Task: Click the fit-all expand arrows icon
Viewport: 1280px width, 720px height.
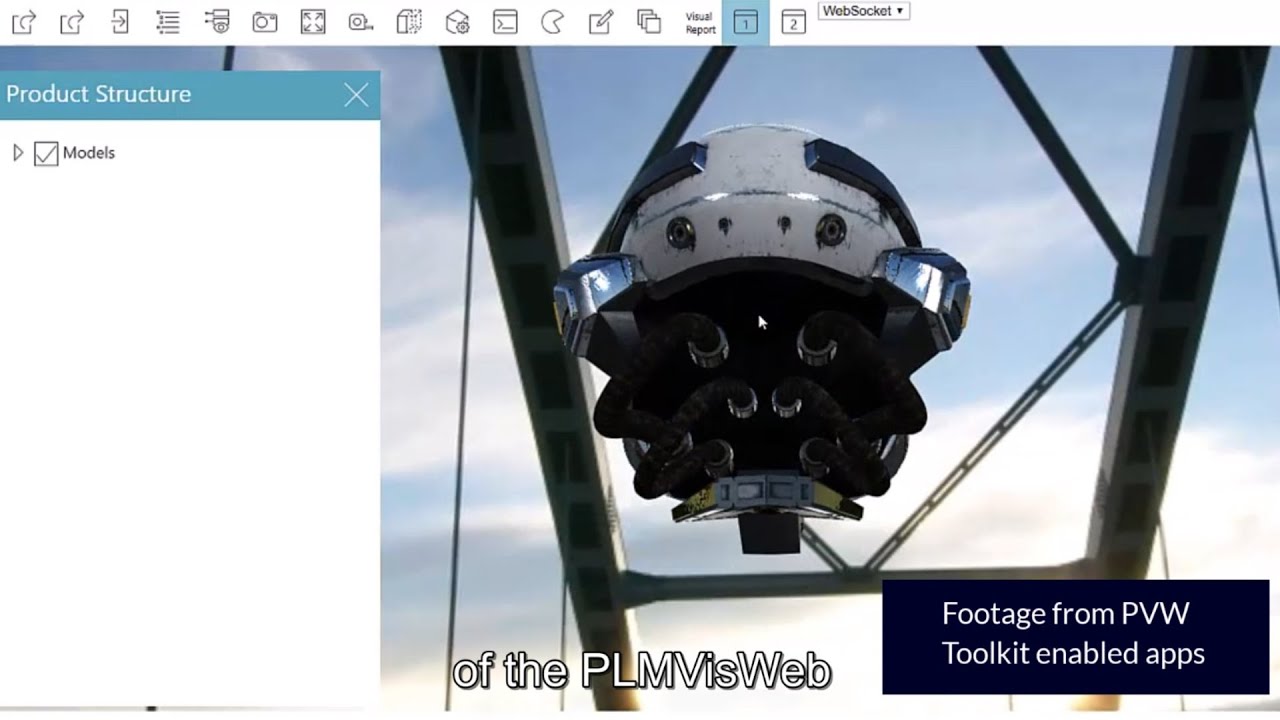Action: 313,22
